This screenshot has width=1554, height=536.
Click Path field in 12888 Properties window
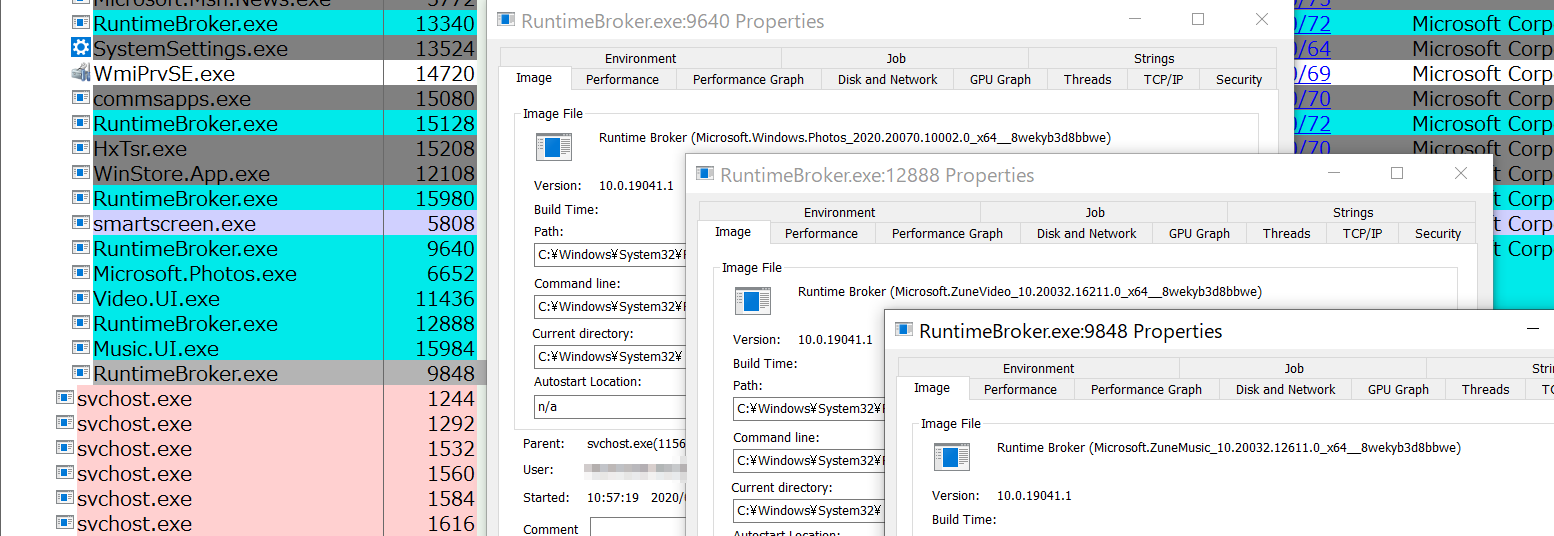point(808,409)
